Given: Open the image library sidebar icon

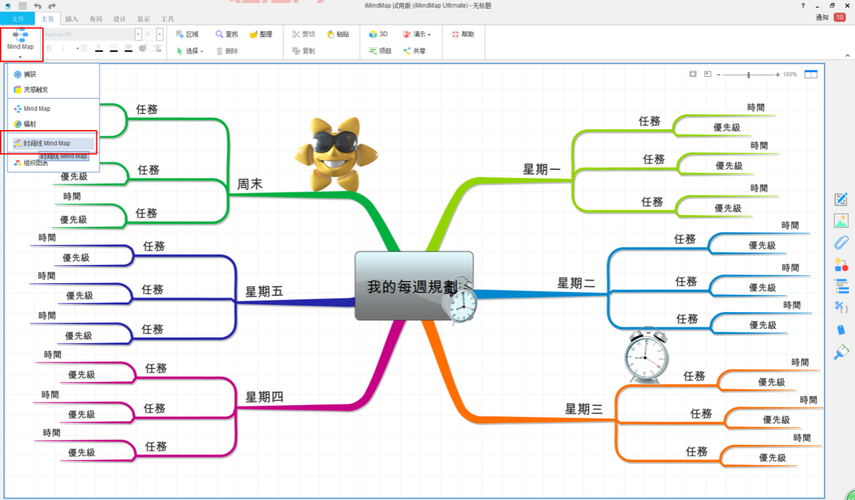Looking at the screenshot, I should [841, 221].
